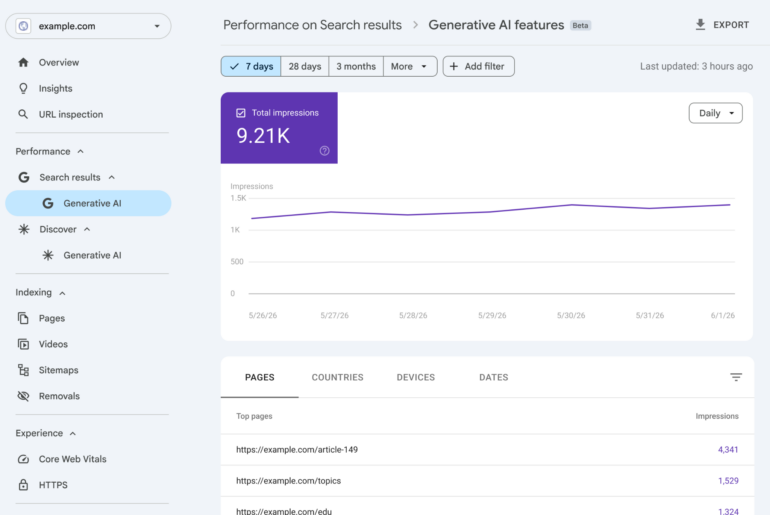
Task: Go to Performance on Search results breadcrumb
Action: coord(312,25)
